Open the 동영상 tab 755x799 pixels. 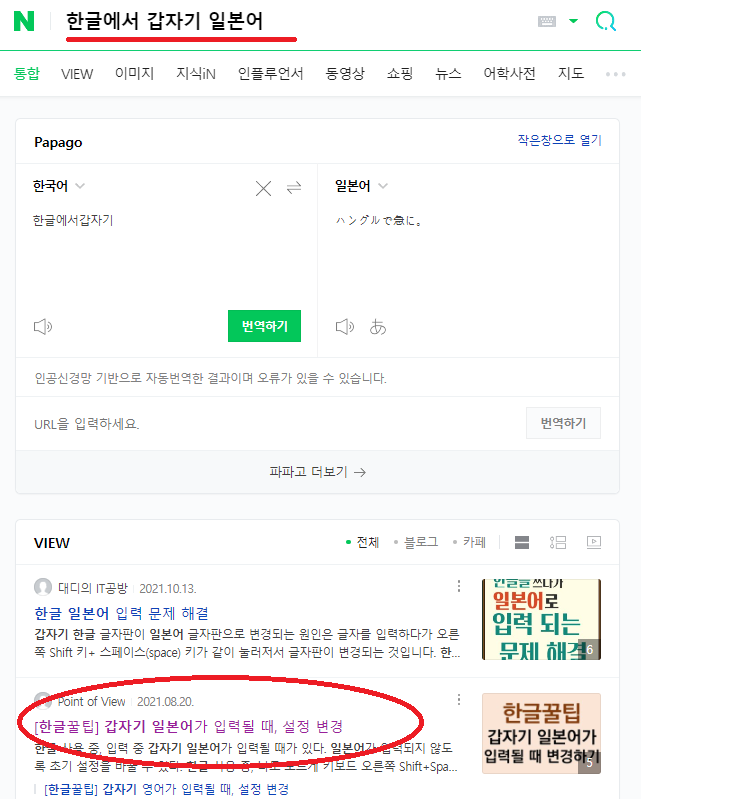345,73
